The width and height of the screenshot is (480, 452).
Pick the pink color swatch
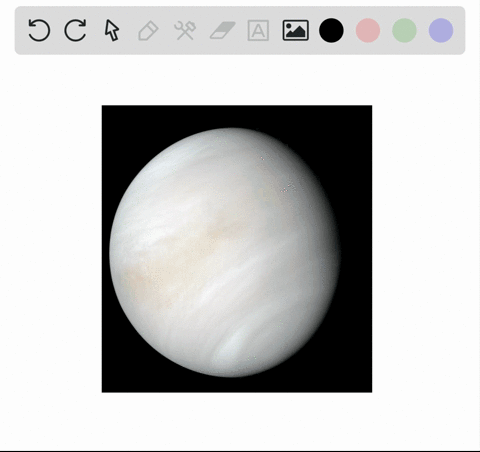click(x=368, y=30)
